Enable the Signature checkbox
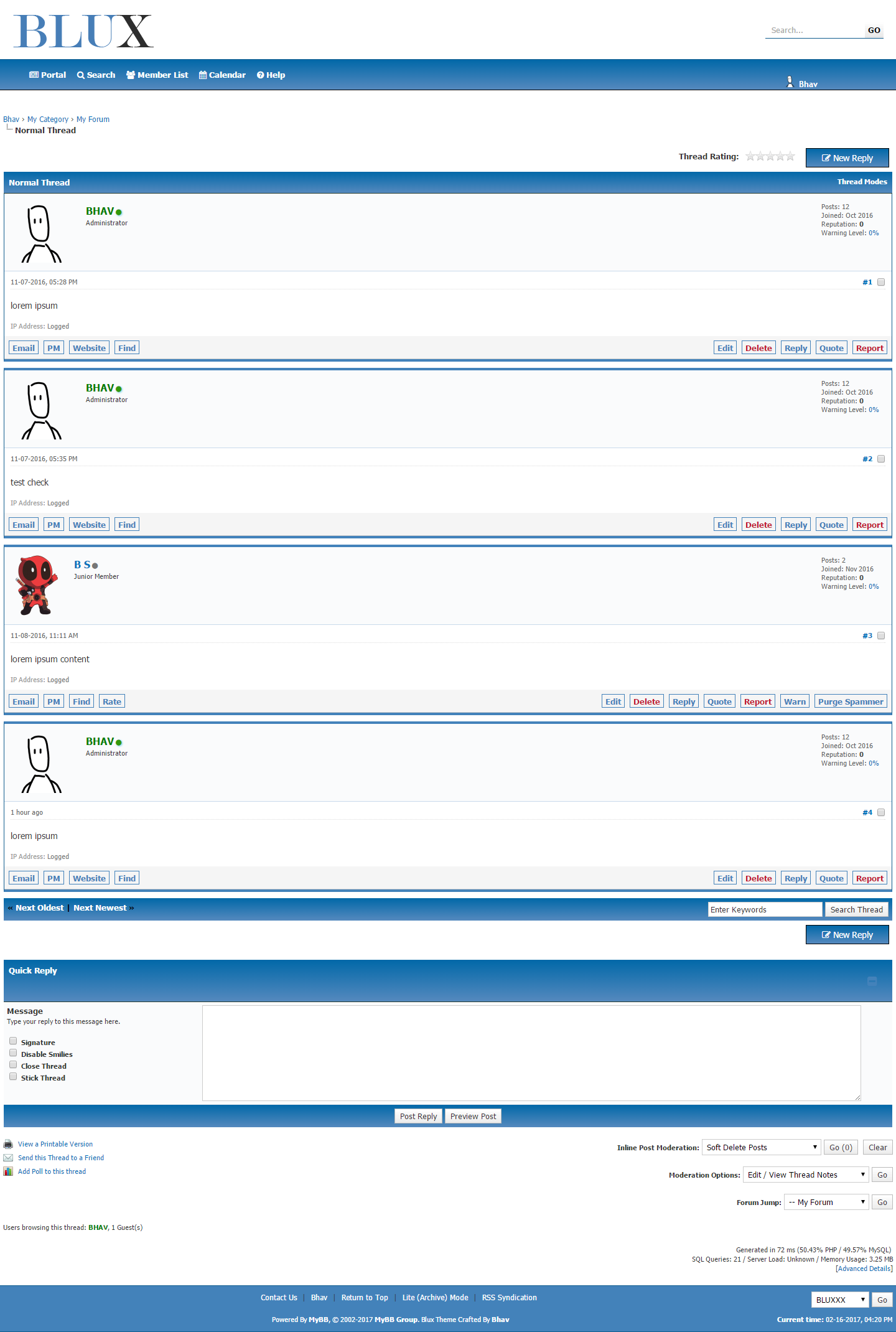Viewport: 896px width, 1332px height. pos(13,1041)
